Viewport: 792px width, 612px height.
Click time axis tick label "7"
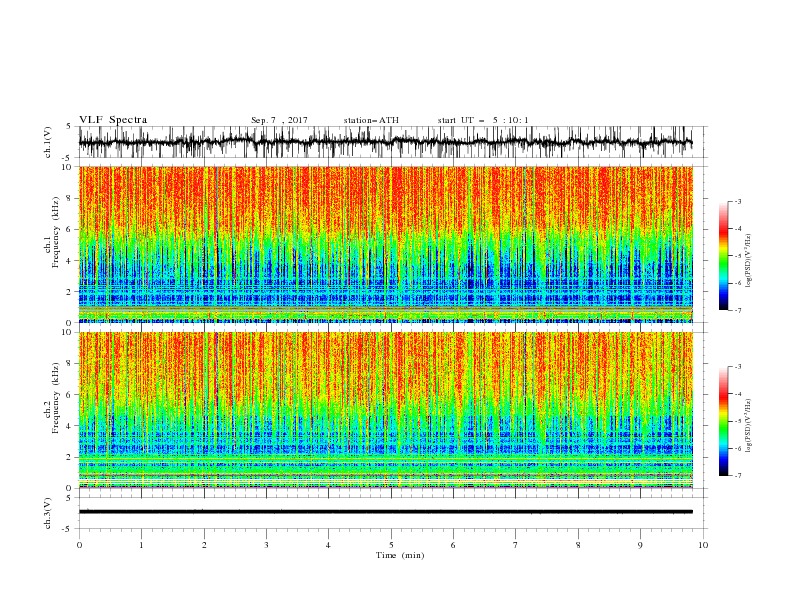tap(516, 545)
